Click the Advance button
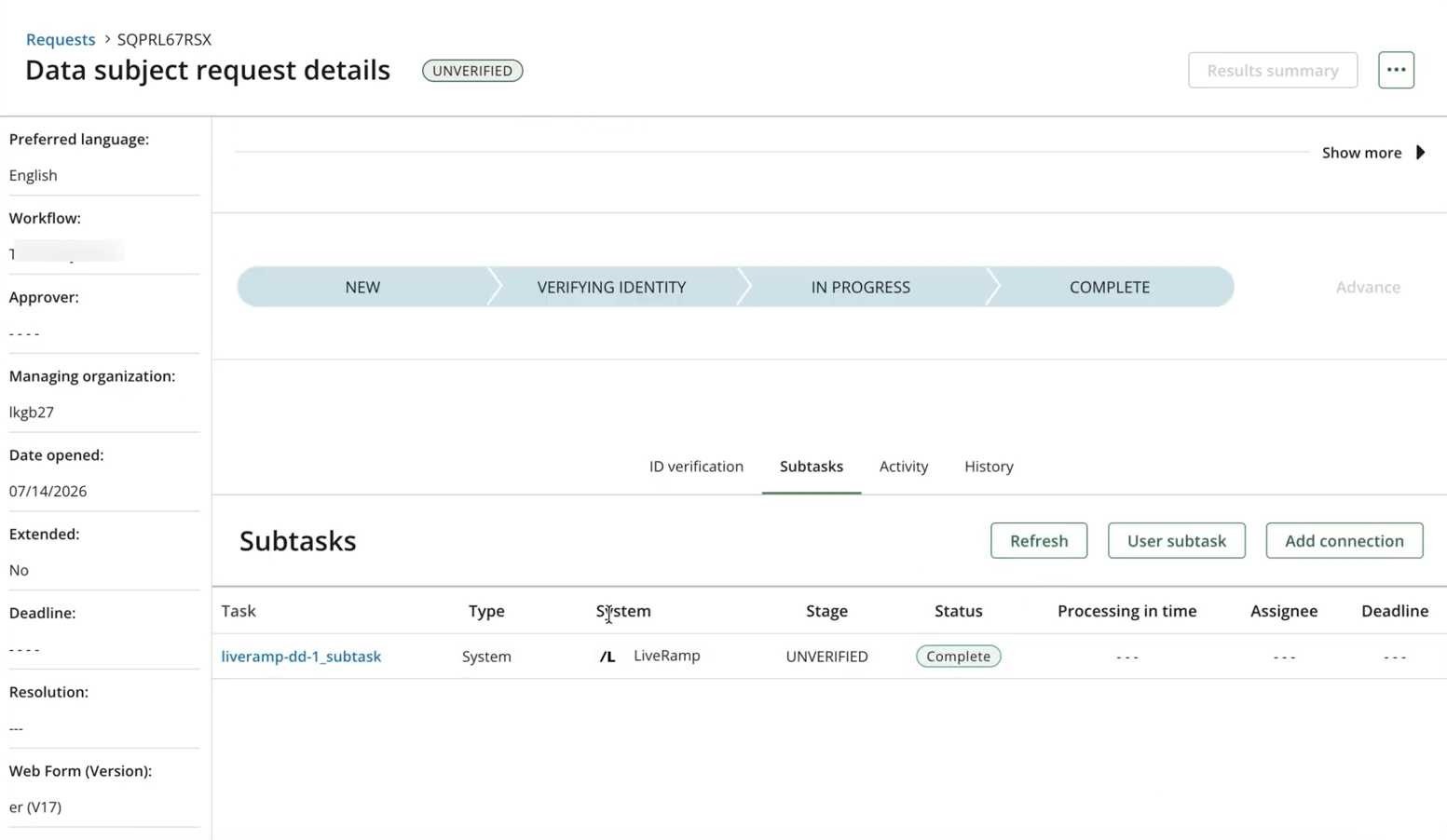 (x=1368, y=287)
